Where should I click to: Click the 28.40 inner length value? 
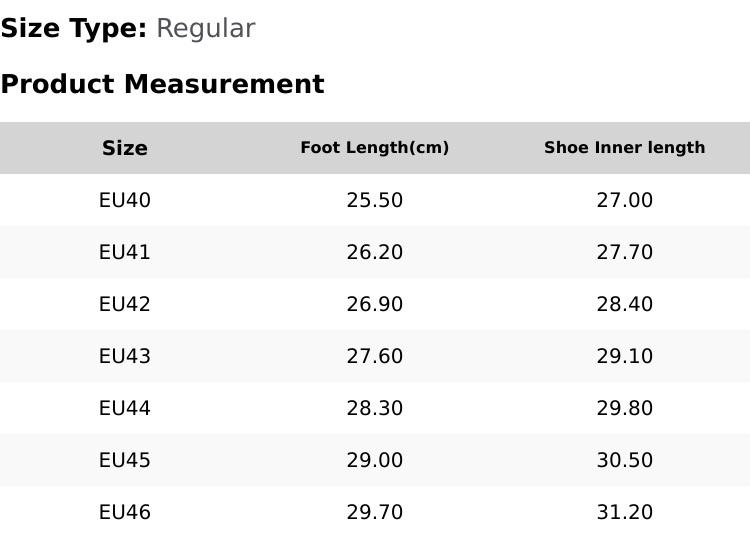[x=625, y=304]
